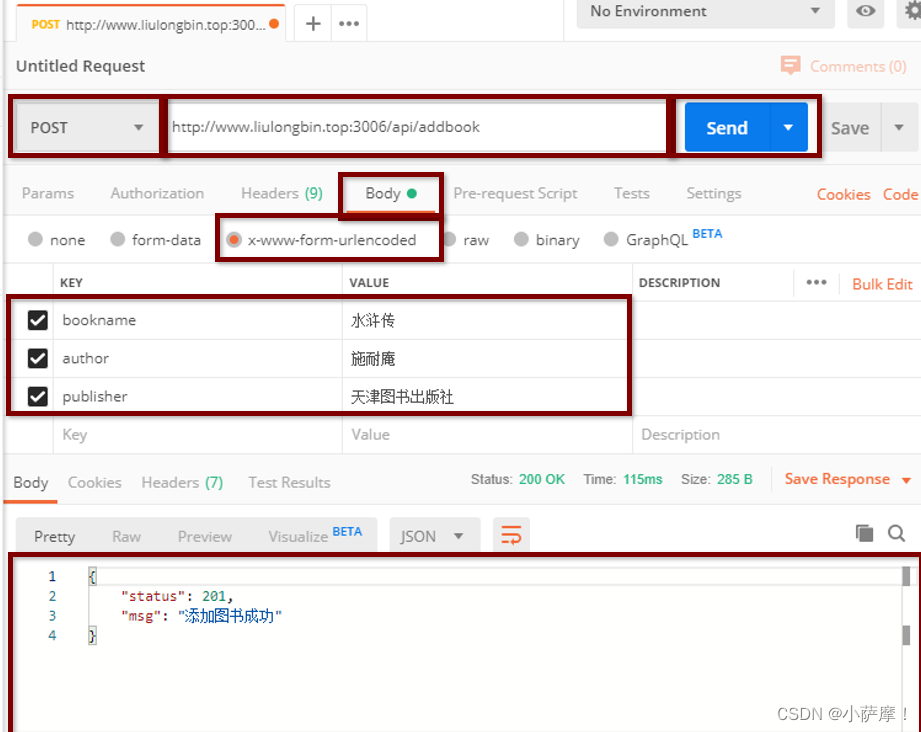Viewport: 921px width, 732px height.
Task: Open the Pre-request Script tab
Action: click(515, 193)
